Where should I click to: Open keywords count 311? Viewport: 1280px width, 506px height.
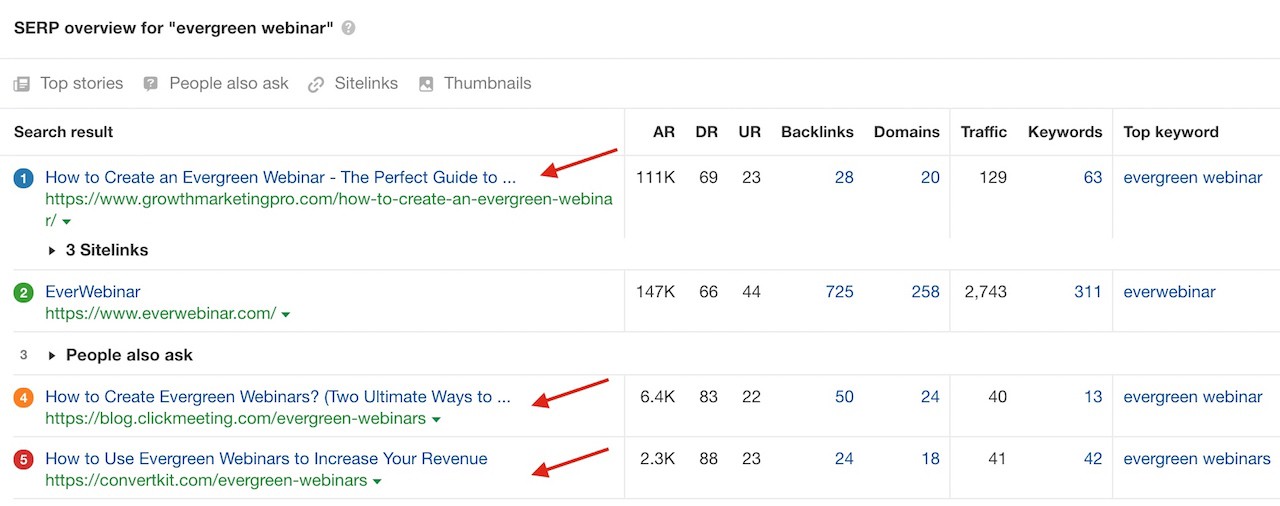1088,292
